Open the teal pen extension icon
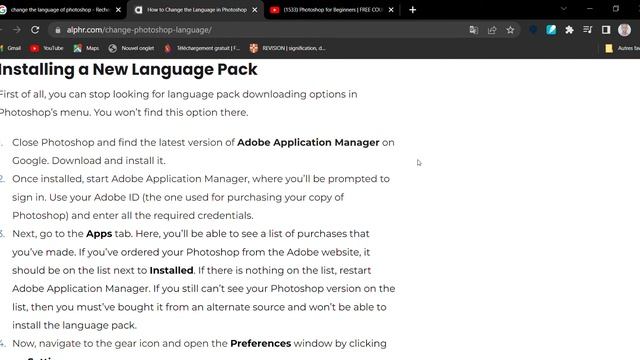This screenshot has height=360, width=640. pos(551,29)
